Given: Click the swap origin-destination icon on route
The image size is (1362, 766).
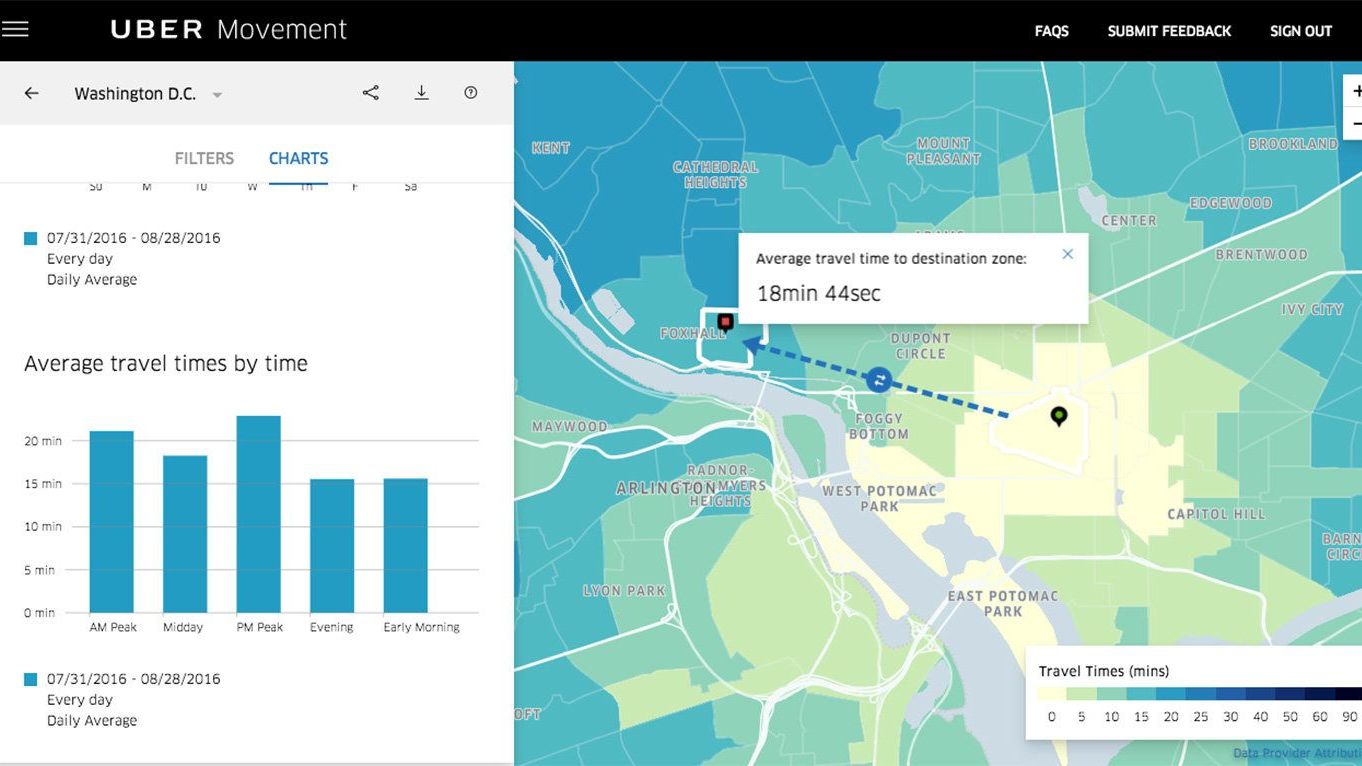Looking at the screenshot, I should 879,379.
